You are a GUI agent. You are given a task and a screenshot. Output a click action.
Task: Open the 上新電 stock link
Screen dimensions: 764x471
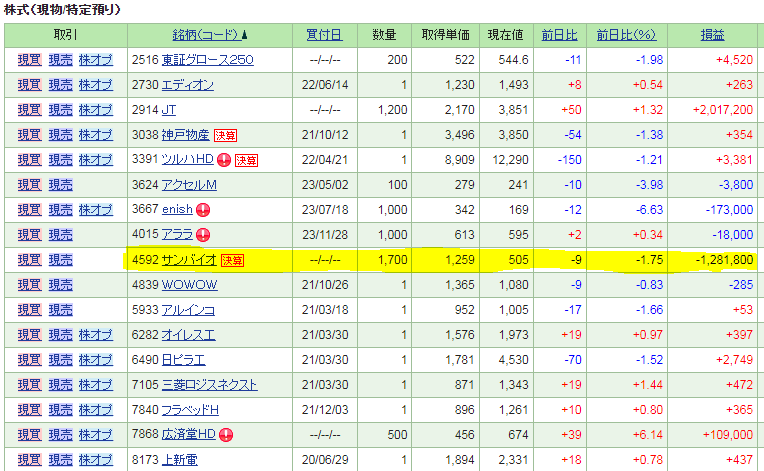tap(179, 460)
